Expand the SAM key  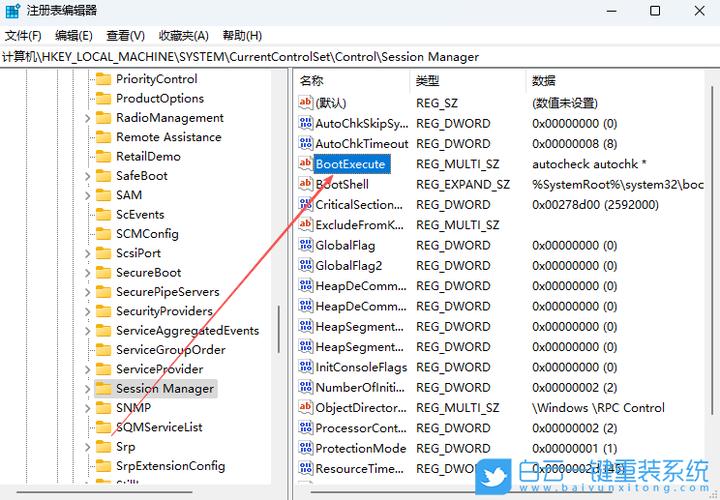coord(87,195)
